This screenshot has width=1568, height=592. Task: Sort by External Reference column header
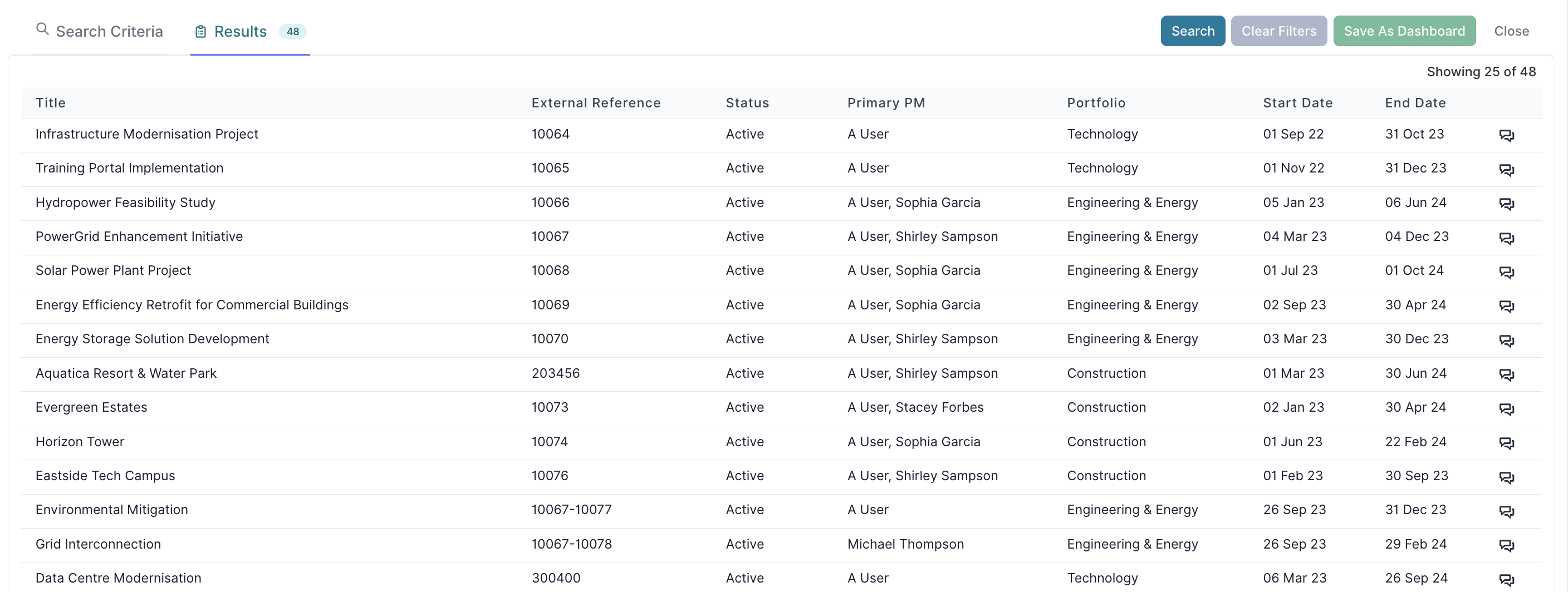pos(596,103)
